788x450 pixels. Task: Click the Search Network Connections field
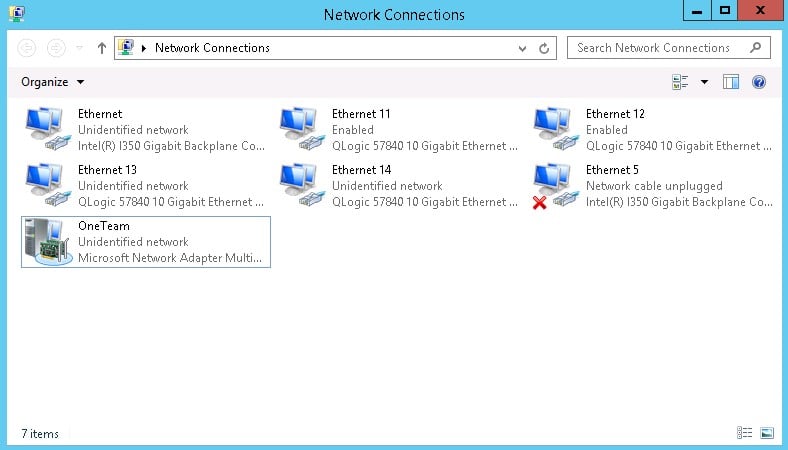(x=668, y=48)
